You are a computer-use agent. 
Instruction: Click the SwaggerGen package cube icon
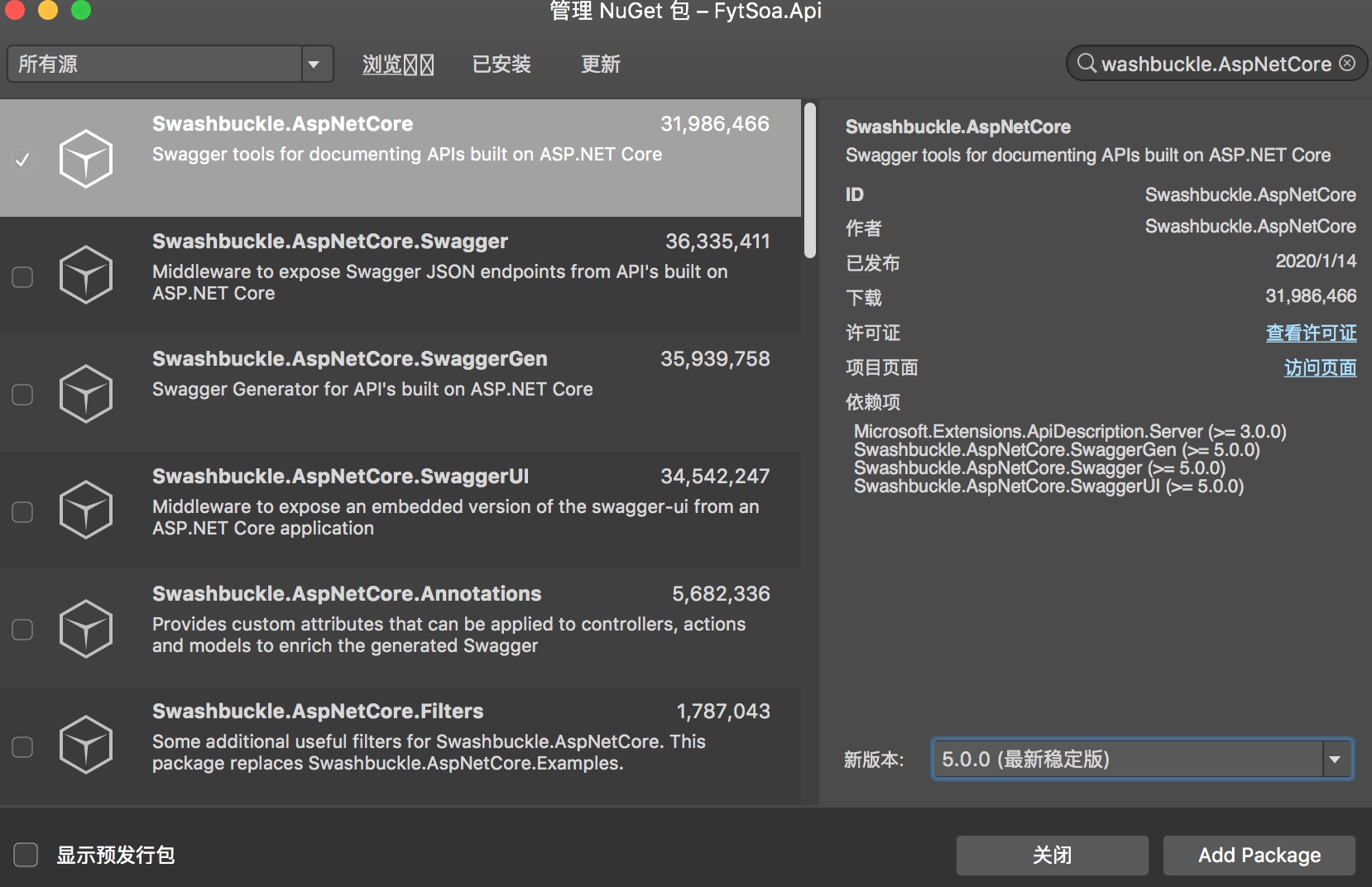(86, 393)
